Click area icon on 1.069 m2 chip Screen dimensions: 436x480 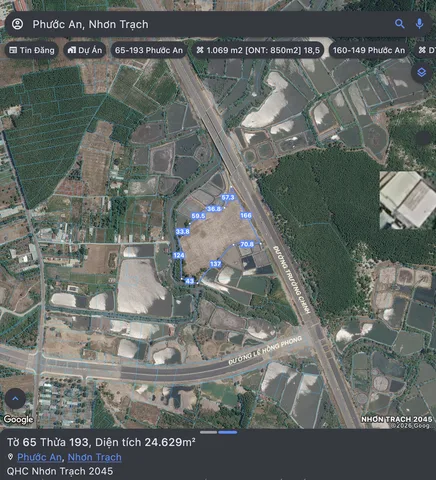[200, 50]
